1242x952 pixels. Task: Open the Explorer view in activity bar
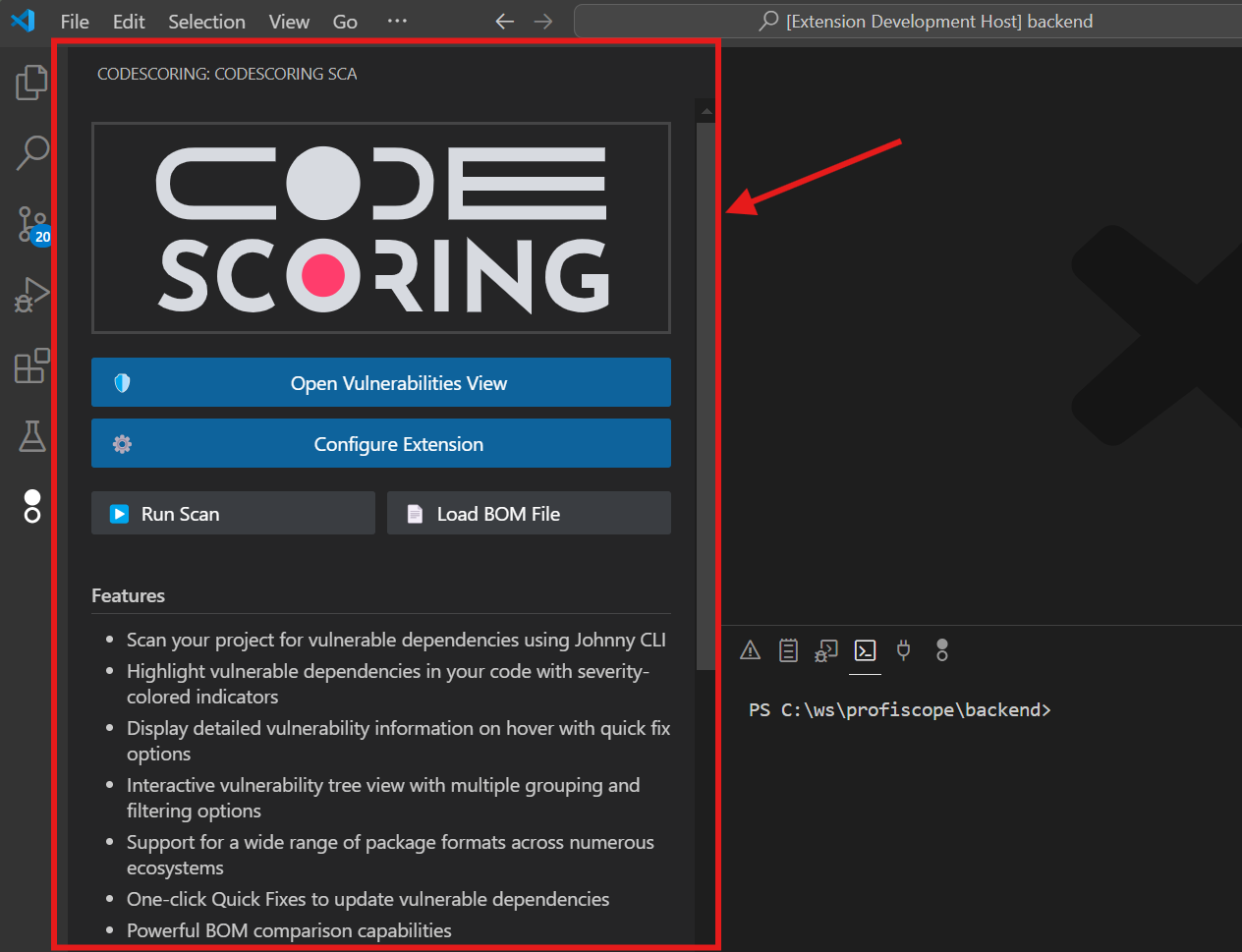pyautogui.click(x=31, y=83)
